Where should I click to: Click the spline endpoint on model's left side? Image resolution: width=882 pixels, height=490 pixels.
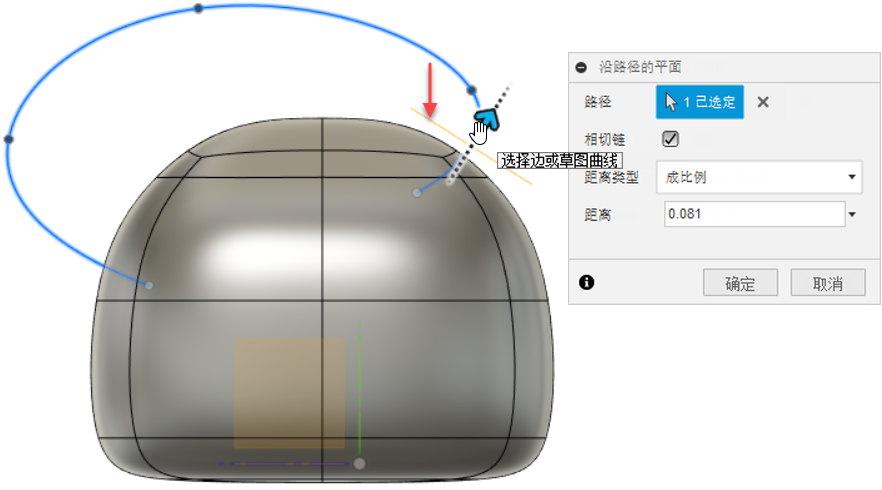(x=149, y=285)
